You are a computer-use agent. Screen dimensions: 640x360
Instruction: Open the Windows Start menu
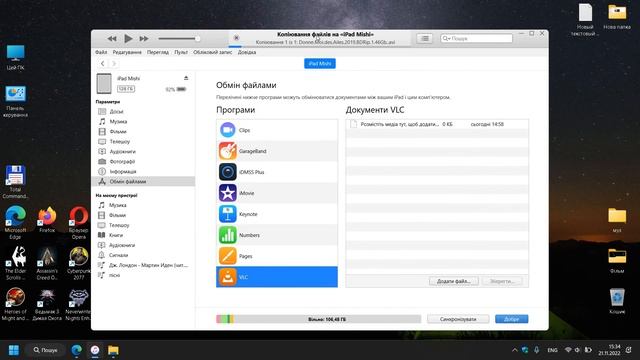[14, 350]
